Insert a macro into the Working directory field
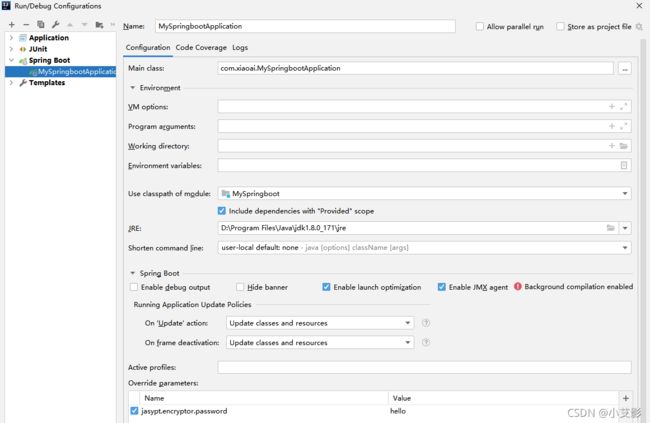 [611, 146]
